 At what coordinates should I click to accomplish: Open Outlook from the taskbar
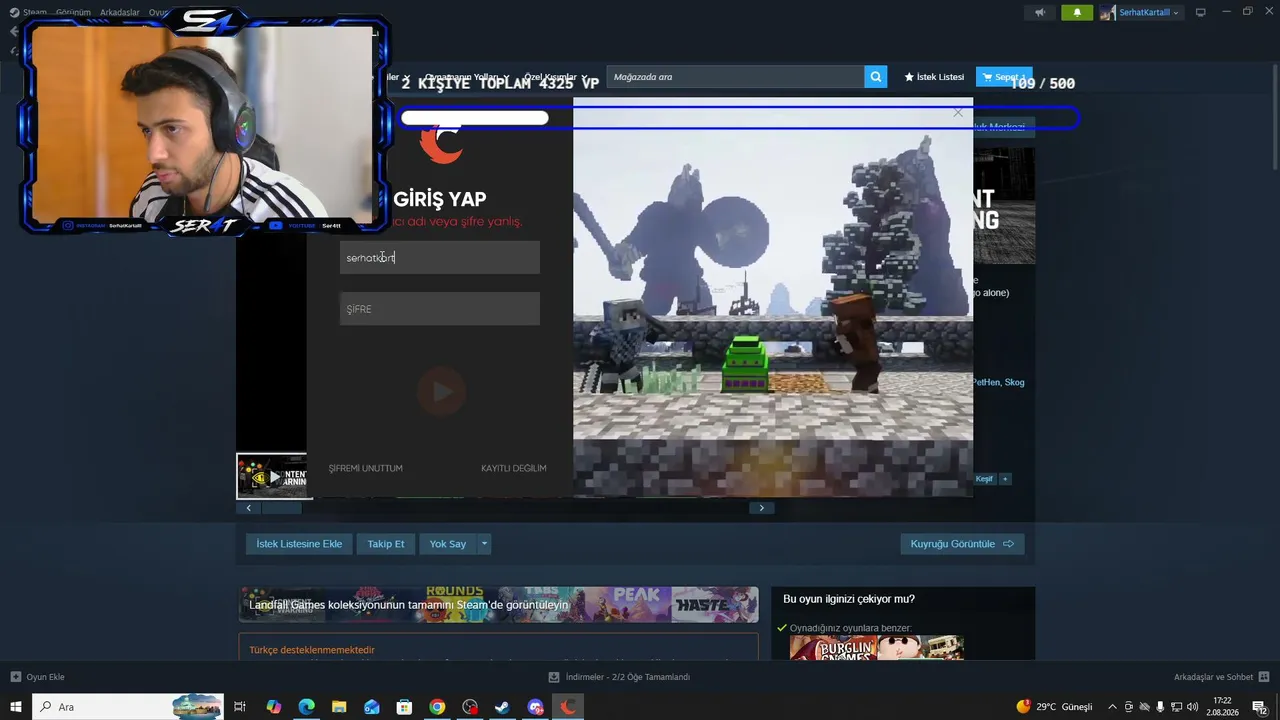[x=372, y=707]
